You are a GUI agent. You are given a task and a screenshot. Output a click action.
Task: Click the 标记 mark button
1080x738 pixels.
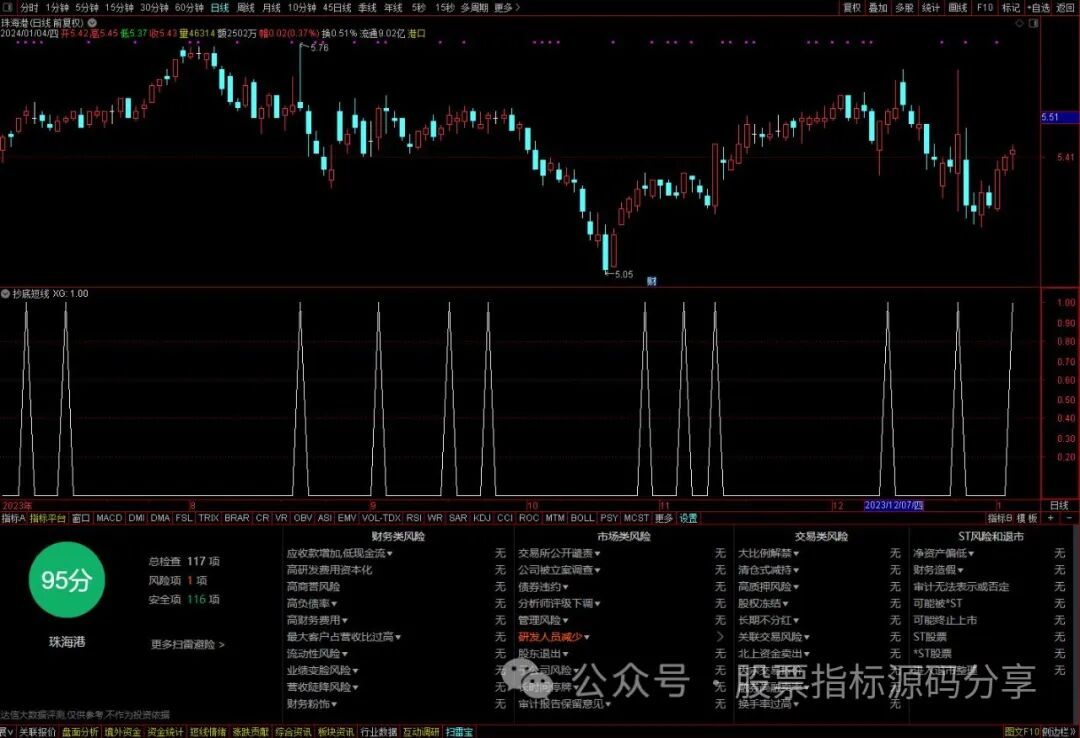click(1011, 7)
